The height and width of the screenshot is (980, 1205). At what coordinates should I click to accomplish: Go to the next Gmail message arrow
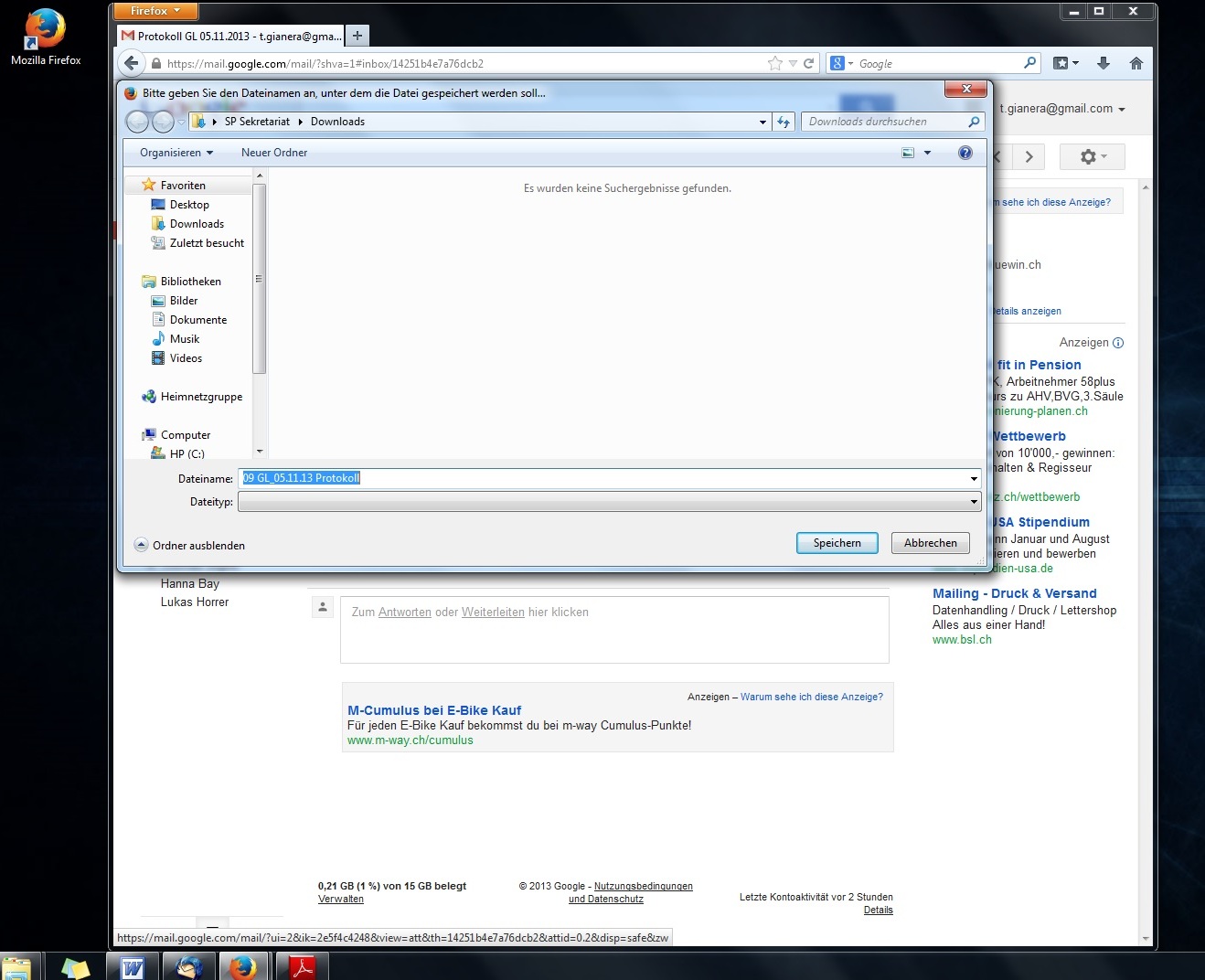point(1029,156)
